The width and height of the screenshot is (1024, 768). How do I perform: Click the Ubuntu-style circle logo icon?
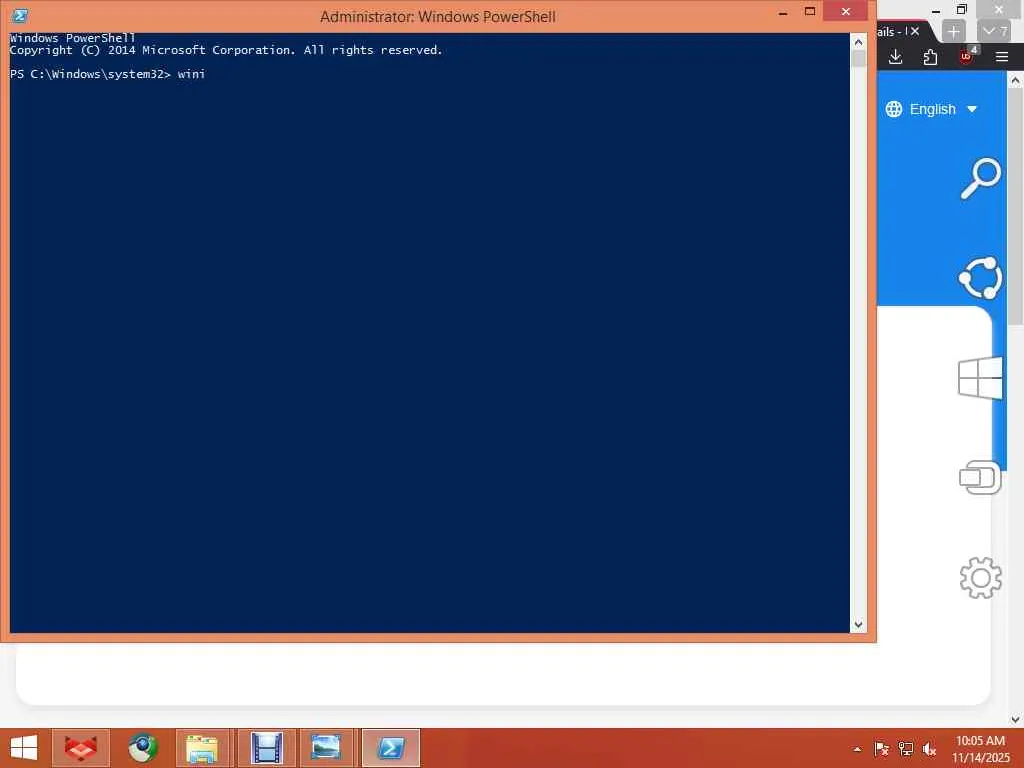980,278
